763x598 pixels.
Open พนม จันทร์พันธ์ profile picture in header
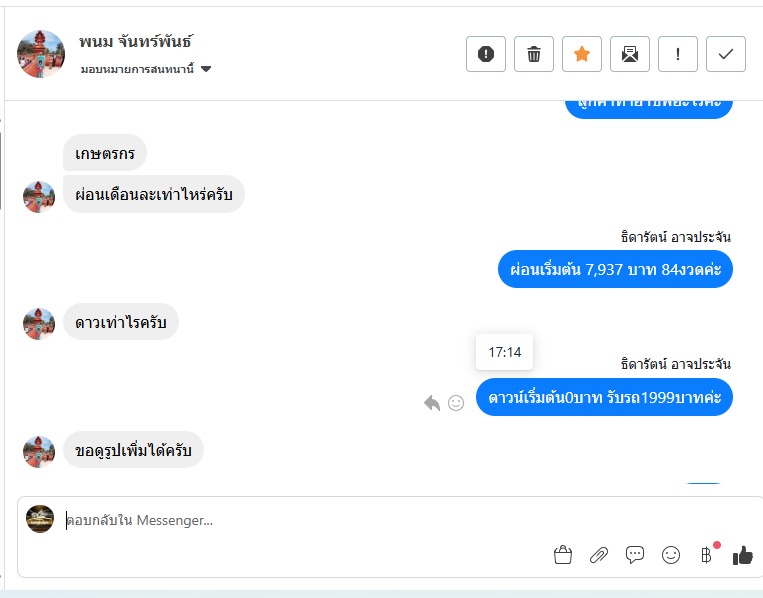click(x=41, y=54)
